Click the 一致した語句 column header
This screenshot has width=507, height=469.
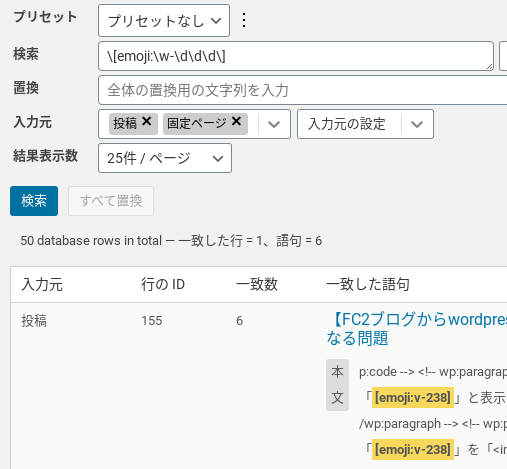point(368,285)
